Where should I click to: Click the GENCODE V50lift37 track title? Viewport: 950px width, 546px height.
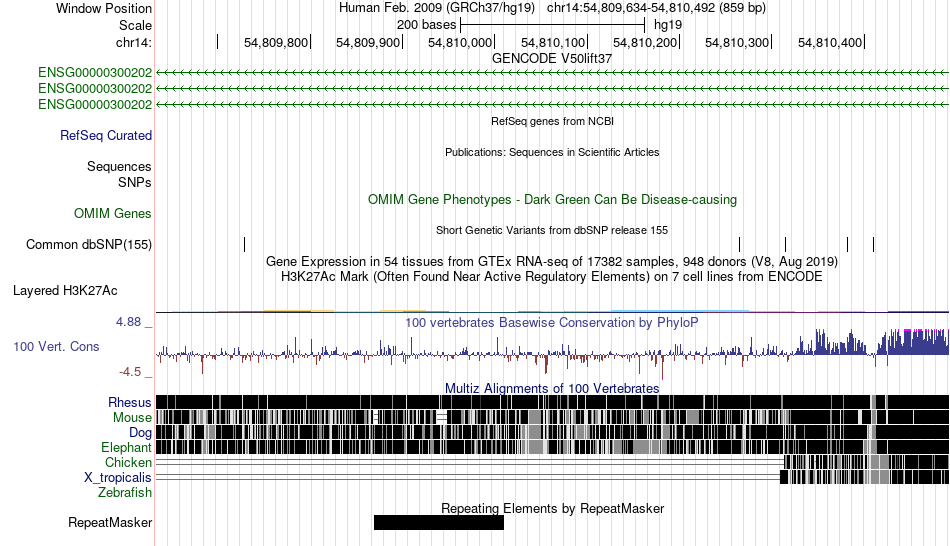point(552,59)
